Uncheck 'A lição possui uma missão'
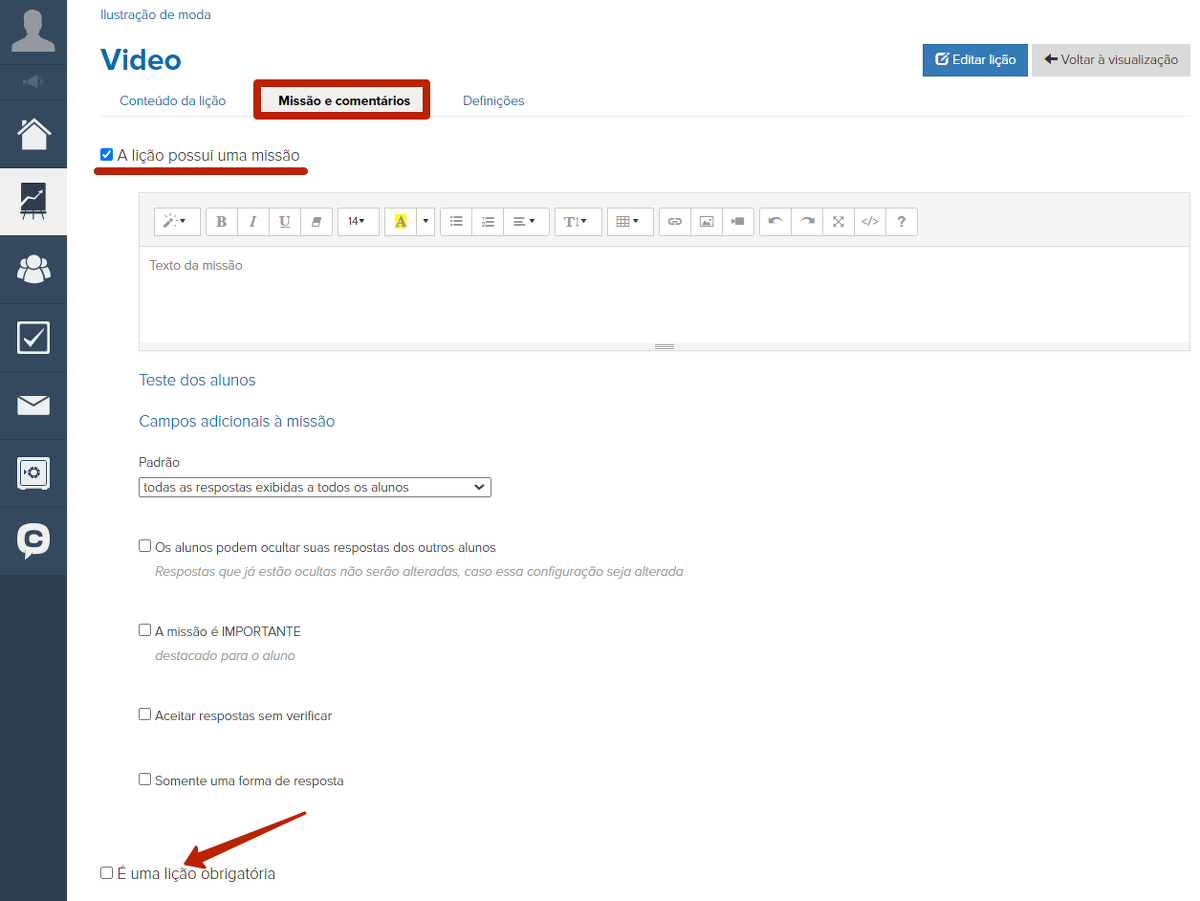Image resolution: width=1200 pixels, height=901 pixels. [107, 155]
